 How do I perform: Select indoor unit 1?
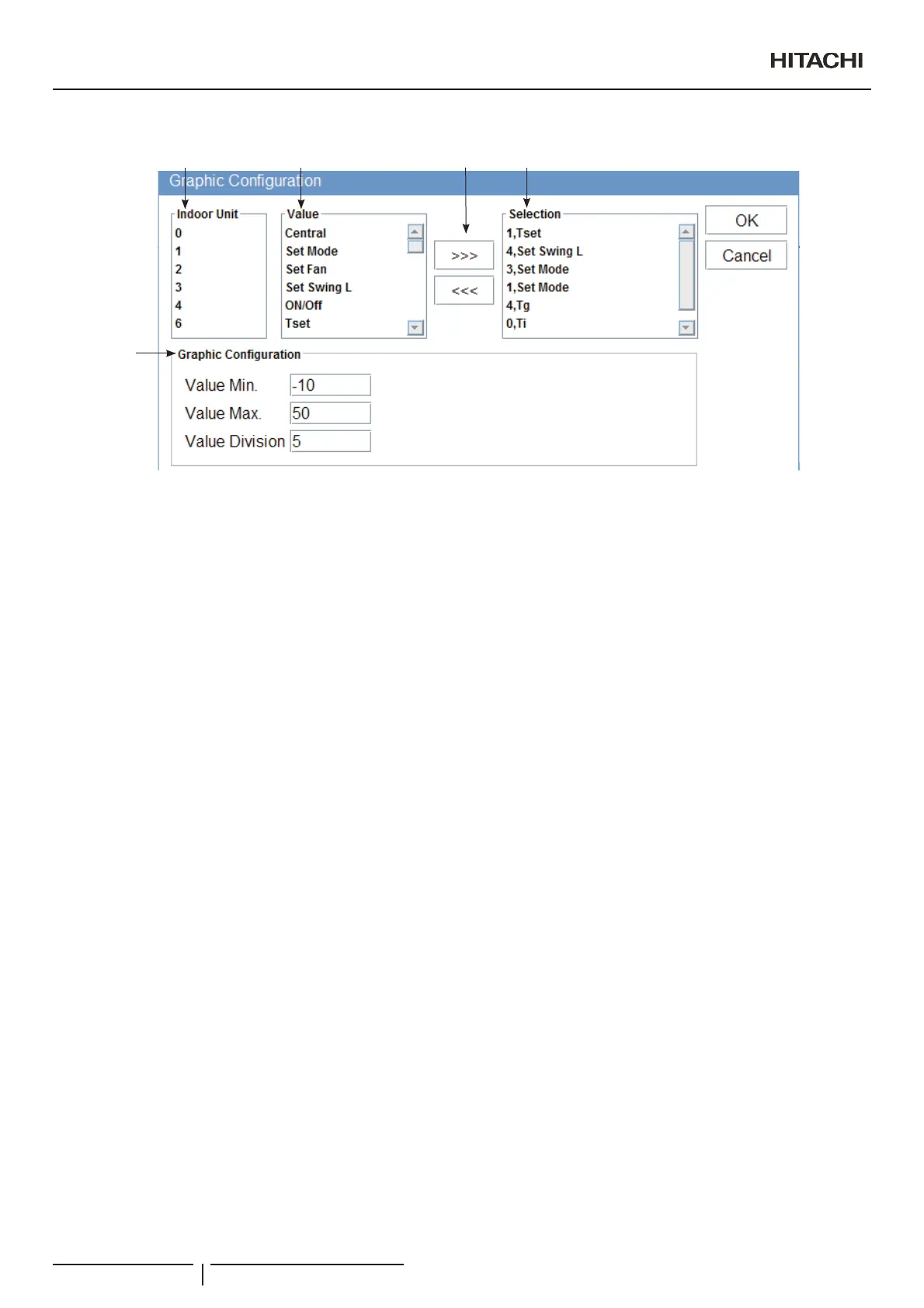tap(179, 251)
